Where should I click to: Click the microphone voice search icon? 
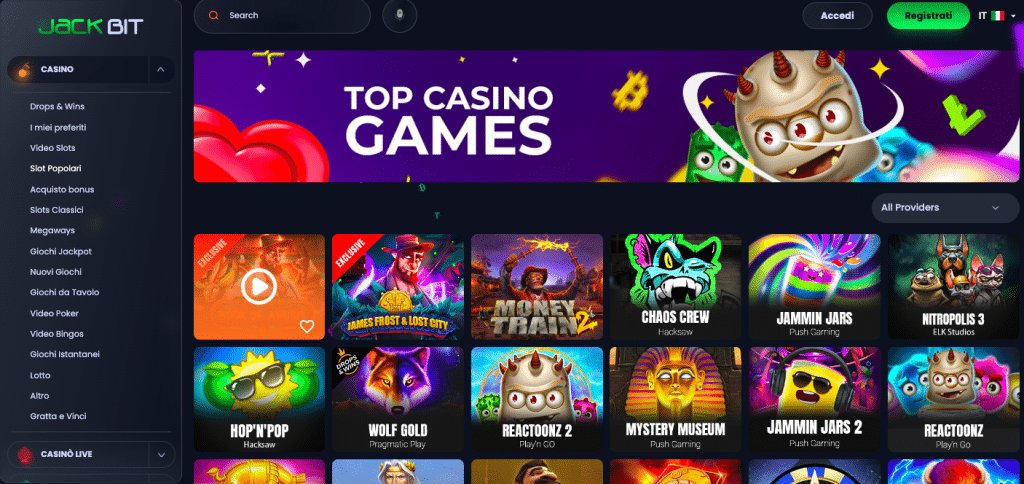click(x=400, y=16)
